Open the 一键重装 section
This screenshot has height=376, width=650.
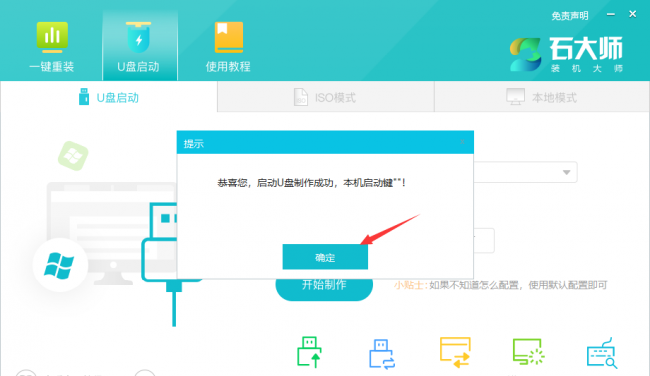(51, 47)
